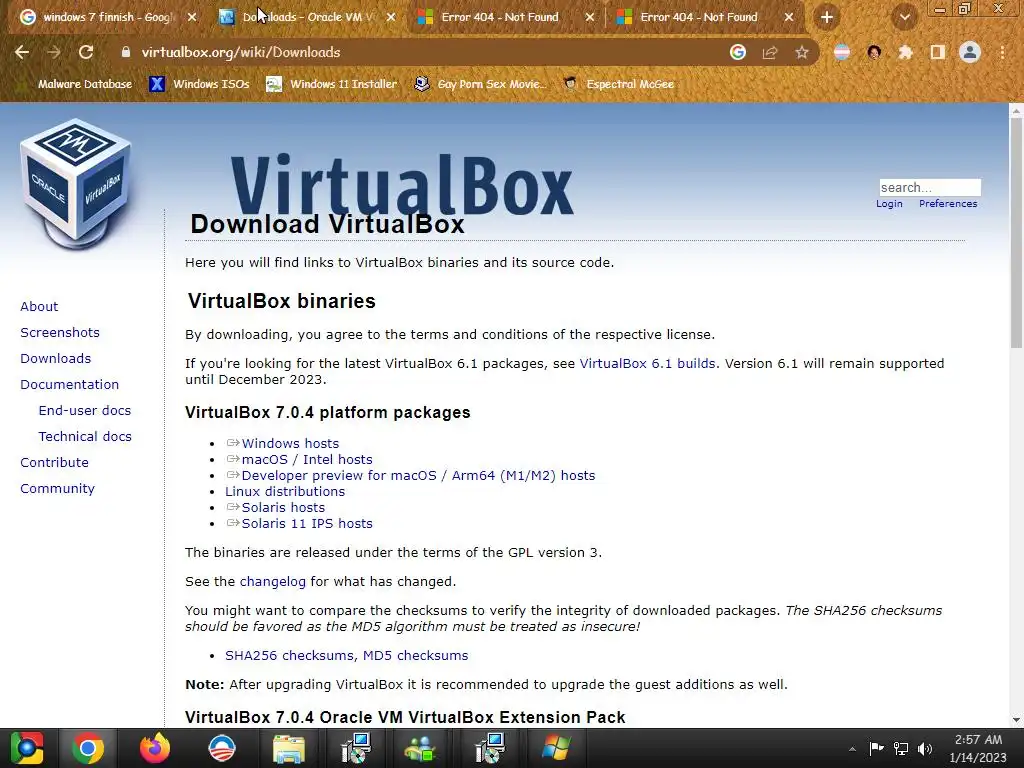Open the Chrome profile avatar
The image size is (1024, 768).
click(970, 52)
